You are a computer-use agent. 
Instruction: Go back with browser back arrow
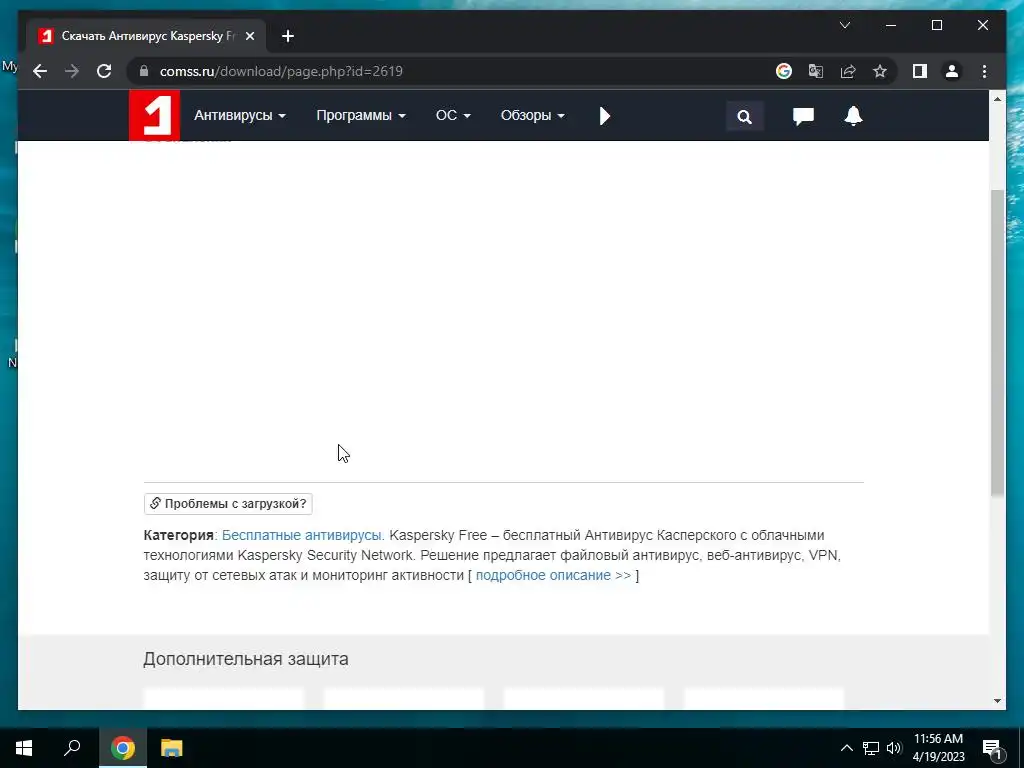(40, 71)
